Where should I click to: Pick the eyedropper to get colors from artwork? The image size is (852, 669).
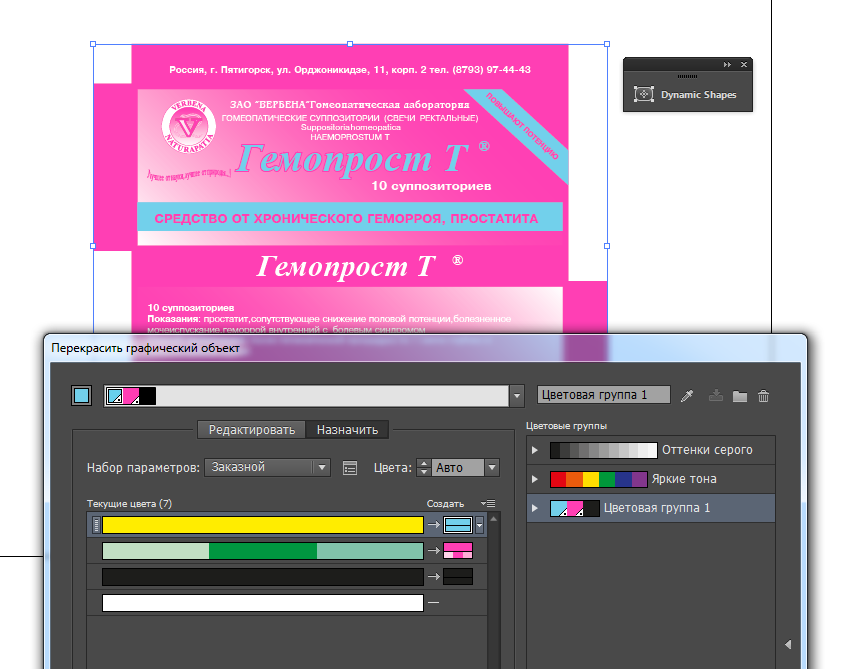tap(687, 396)
